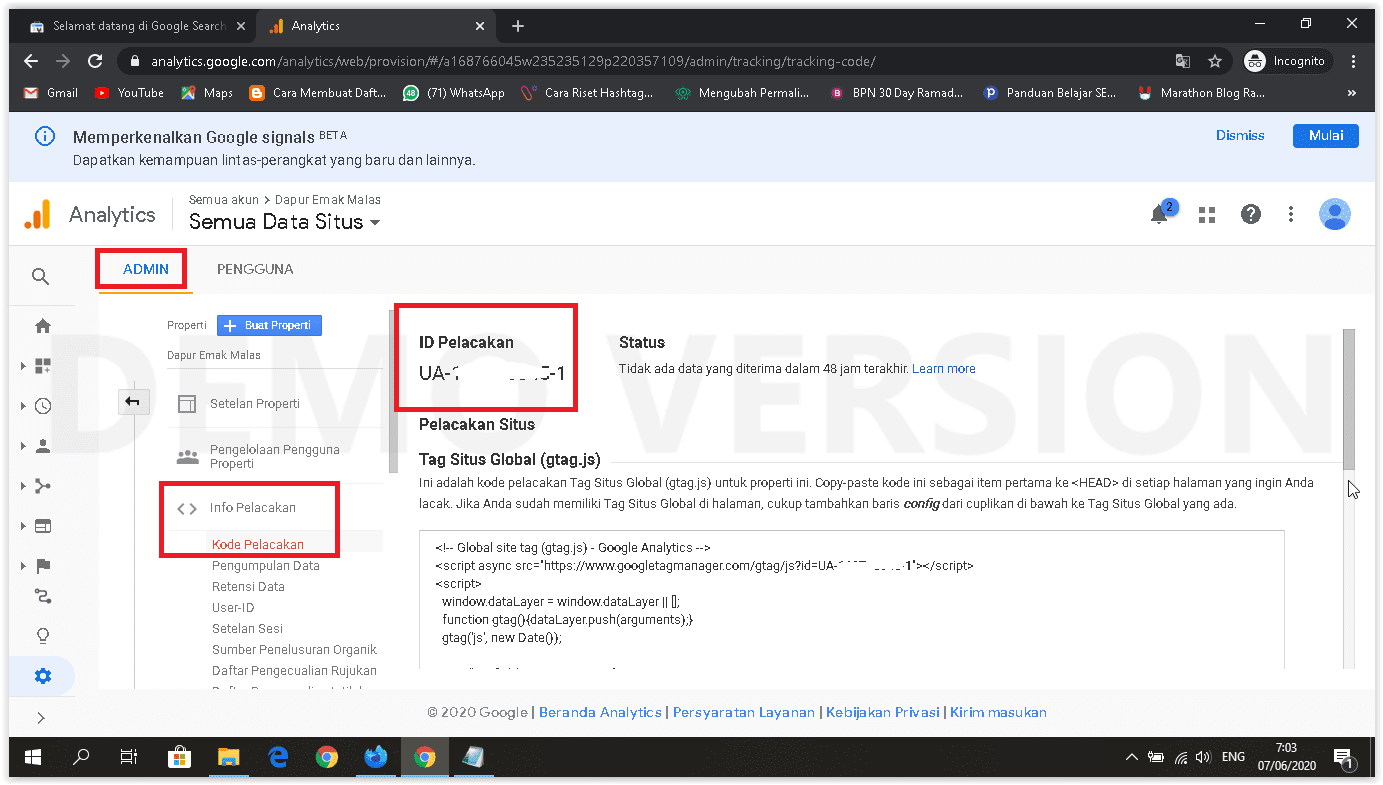This screenshot has height=785, width=1383.
Task: Click the account avatar icon
Action: (1335, 214)
